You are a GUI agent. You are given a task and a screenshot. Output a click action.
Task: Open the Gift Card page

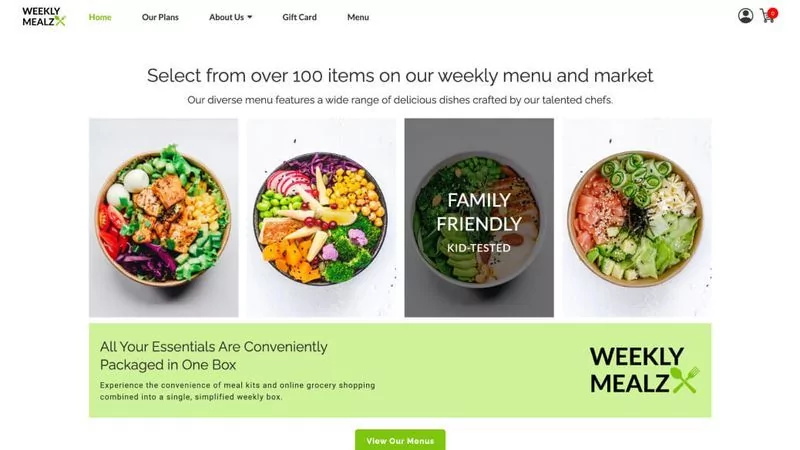click(299, 17)
